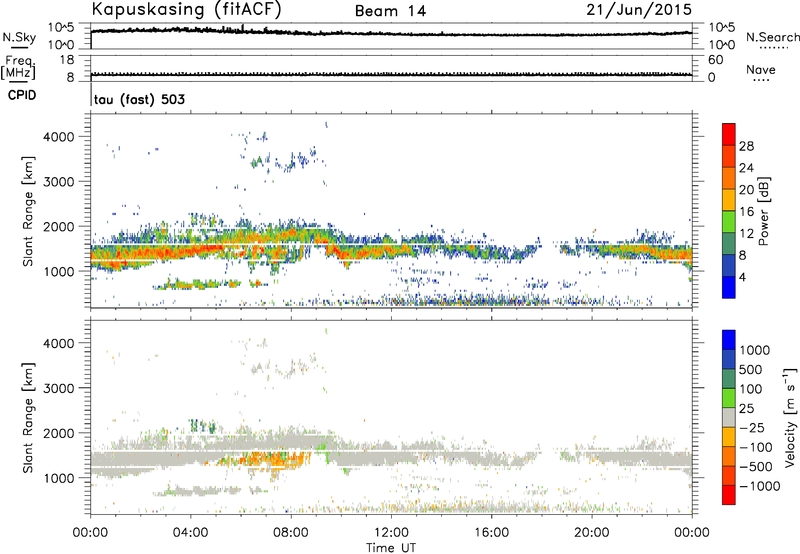The width and height of the screenshot is (800, 554).
Task: Pick the red bottom segment of velocity colorbar
Action: pyautogui.click(x=729, y=495)
